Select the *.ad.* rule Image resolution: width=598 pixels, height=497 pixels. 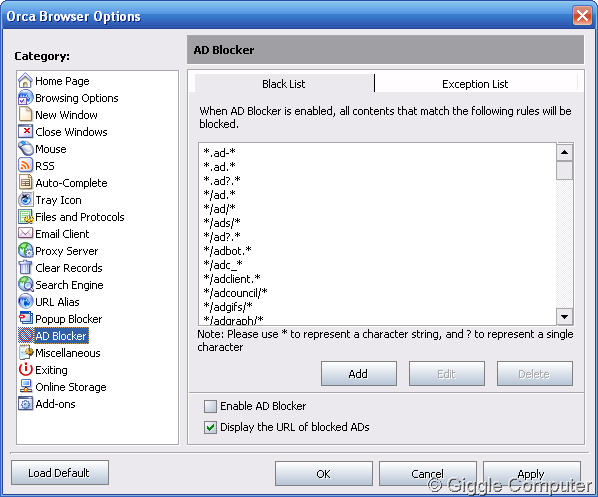[219, 167]
